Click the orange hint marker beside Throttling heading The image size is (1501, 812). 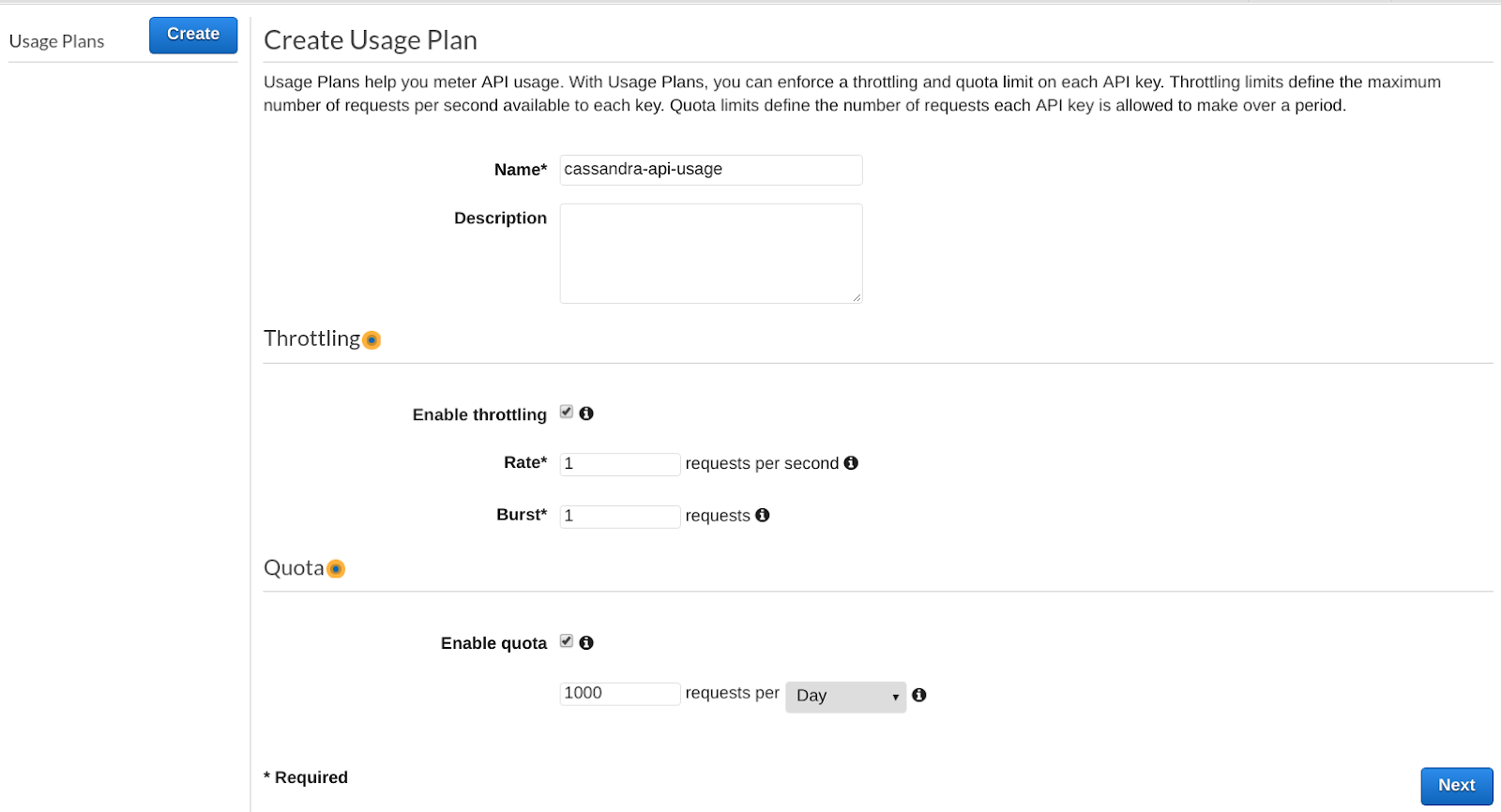[372, 340]
